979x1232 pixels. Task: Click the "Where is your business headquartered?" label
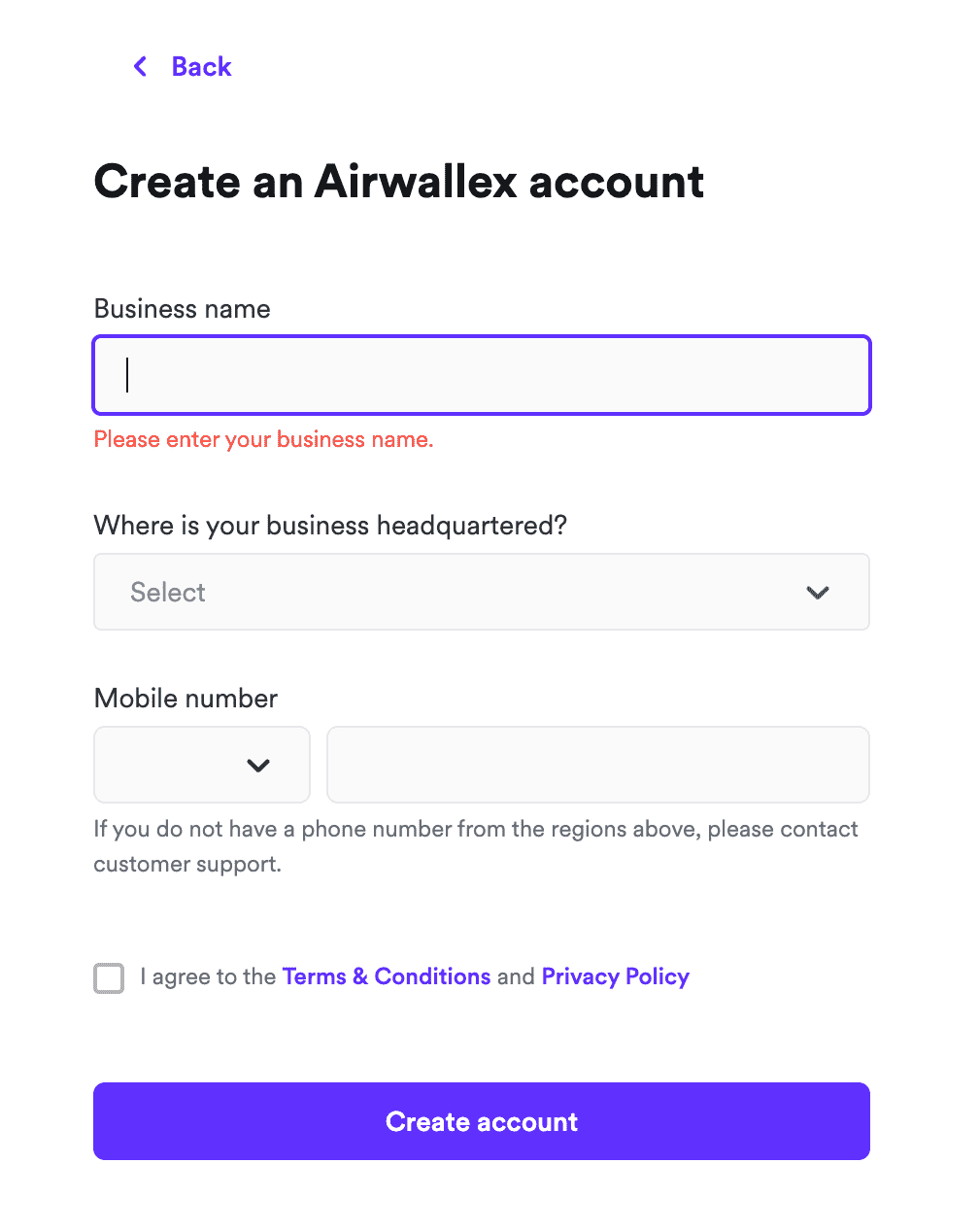330,526
